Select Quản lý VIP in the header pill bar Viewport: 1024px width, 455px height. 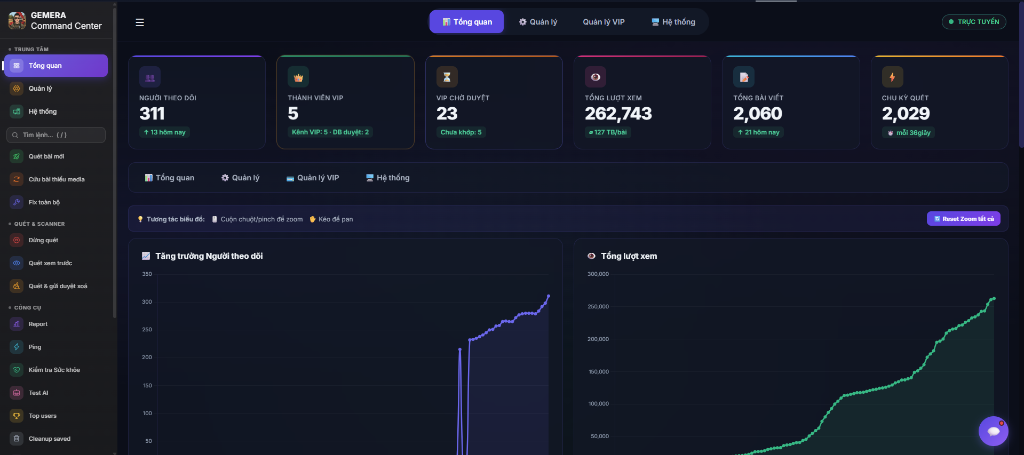[x=604, y=22]
